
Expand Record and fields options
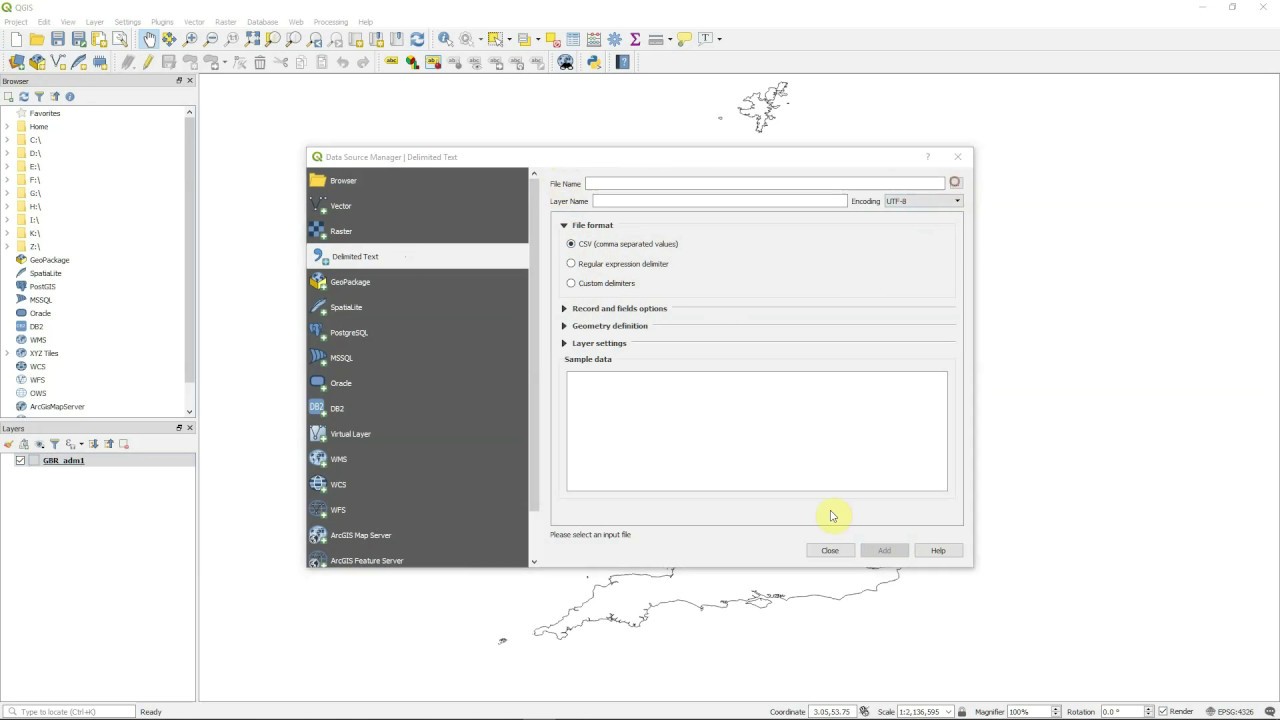[x=564, y=309]
